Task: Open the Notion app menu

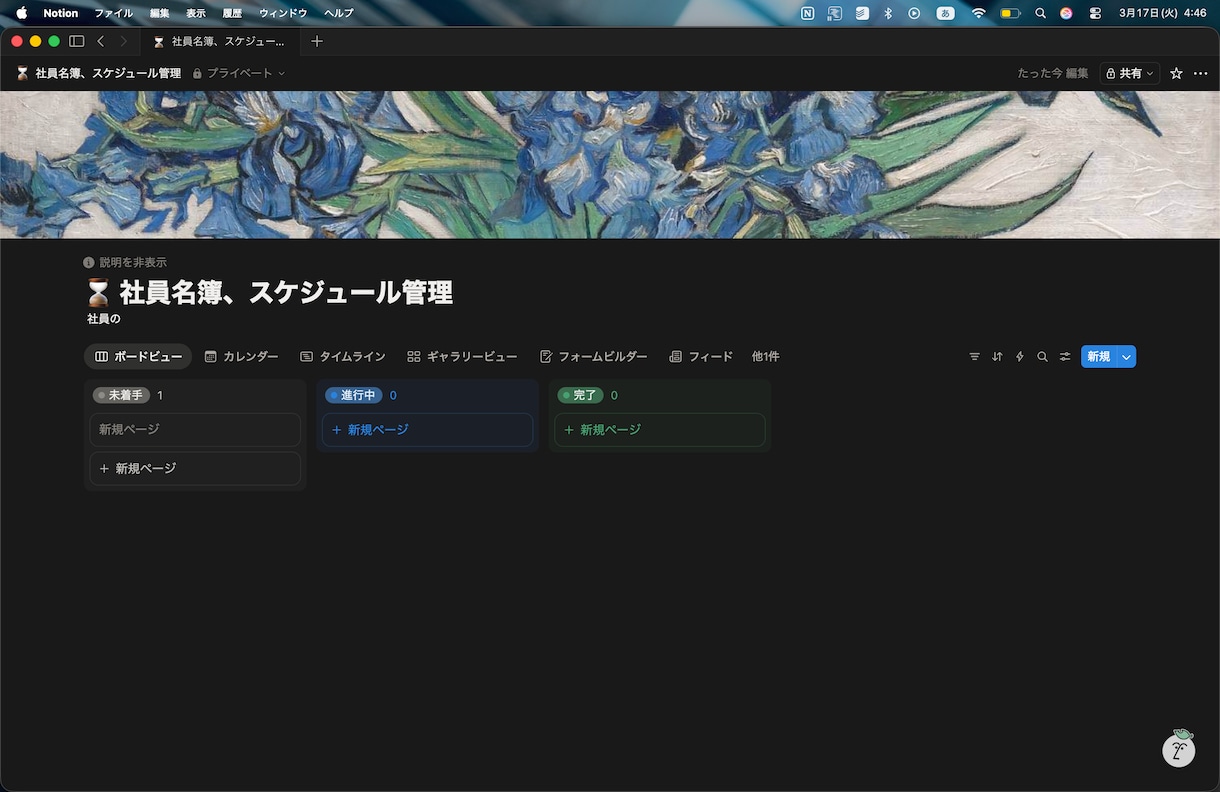Action: tap(60, 13)
